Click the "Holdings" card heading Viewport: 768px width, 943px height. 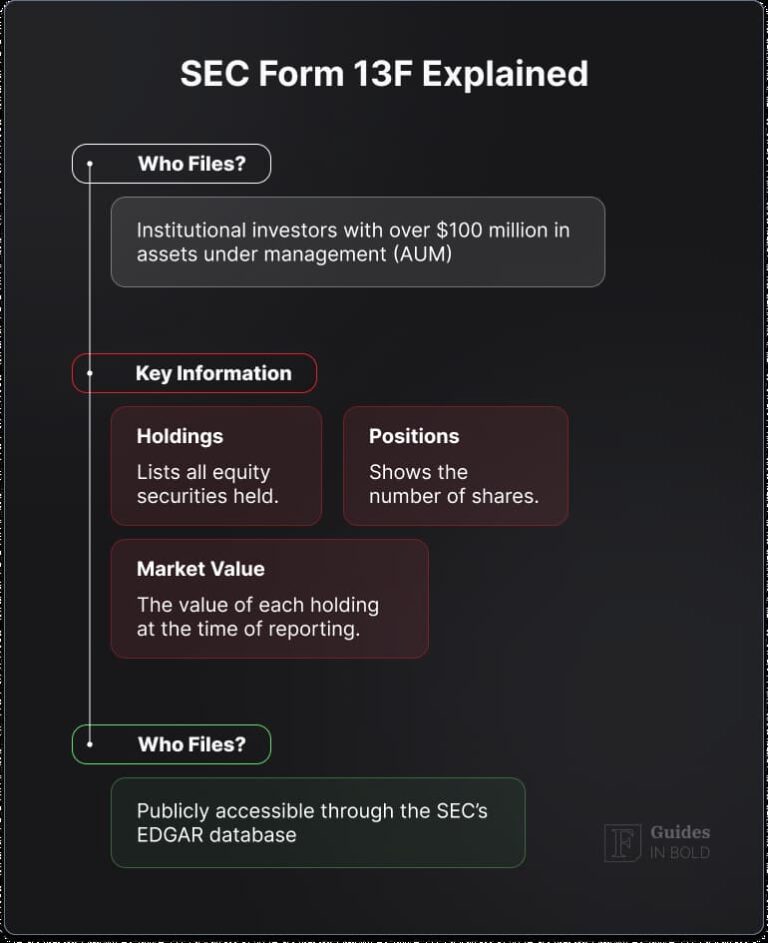(180, 436)
